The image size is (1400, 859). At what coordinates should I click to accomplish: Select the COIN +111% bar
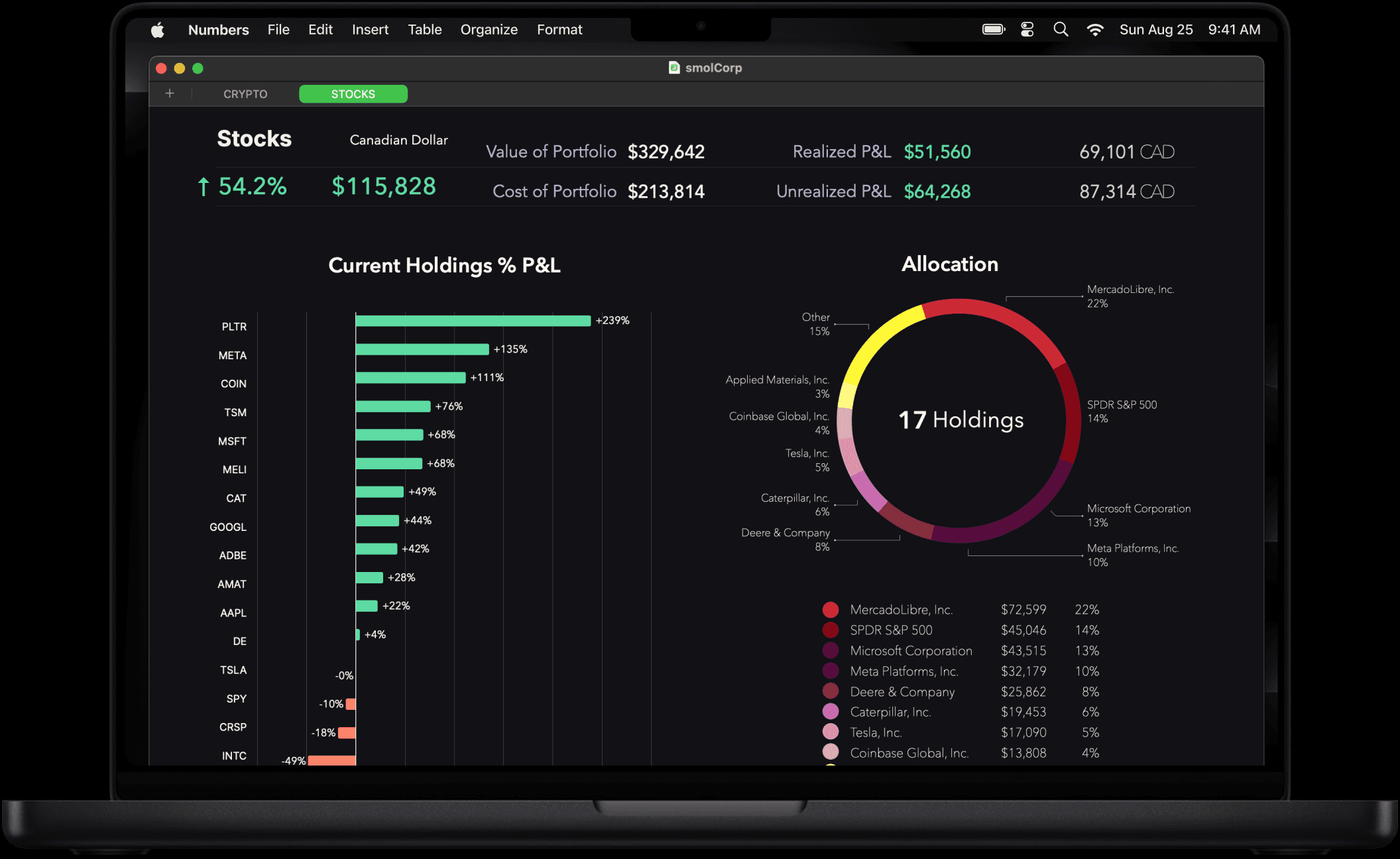(410, 378)
